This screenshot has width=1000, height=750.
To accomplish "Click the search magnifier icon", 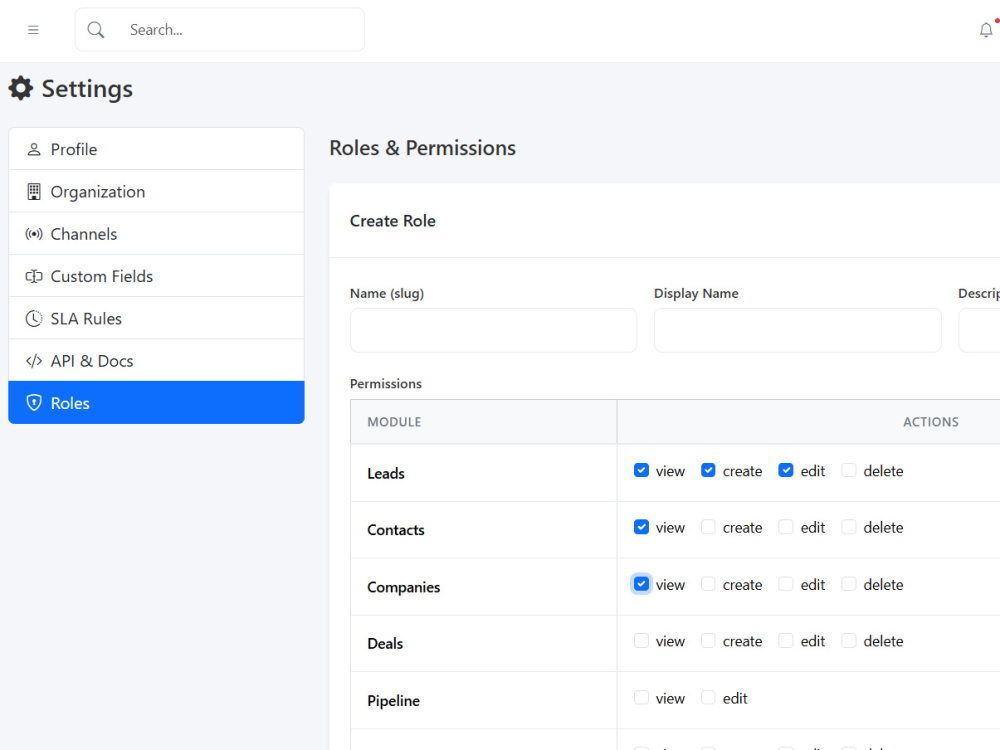I will (96, 30).
